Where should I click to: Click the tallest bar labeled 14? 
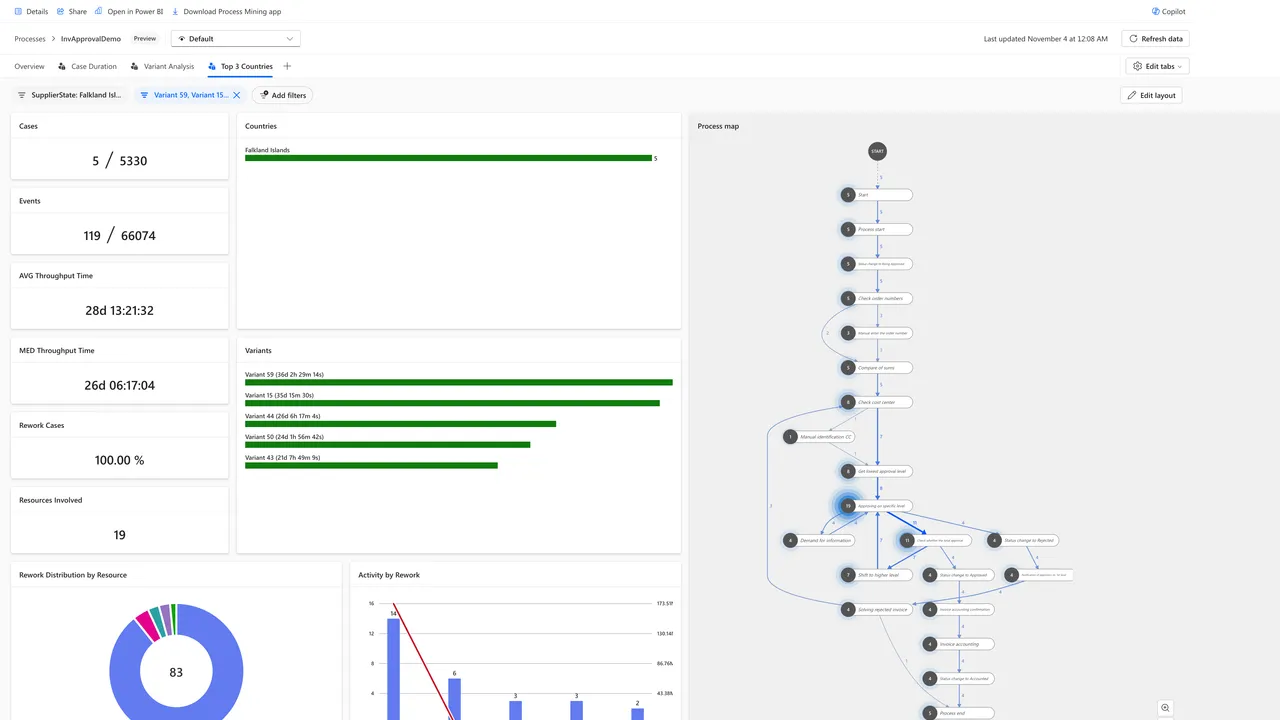click(393, 668)
